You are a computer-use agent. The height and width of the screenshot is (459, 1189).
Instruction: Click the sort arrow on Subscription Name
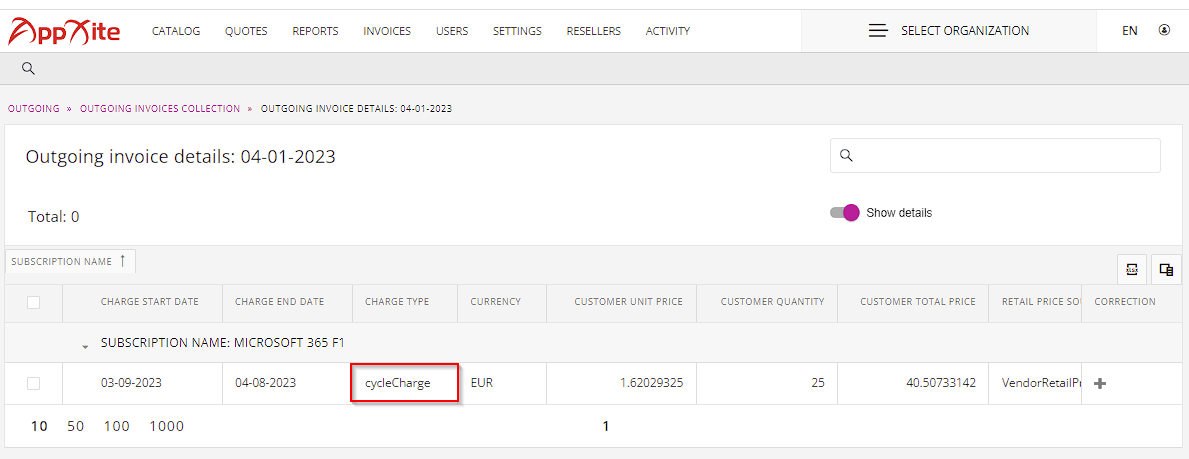click(x=122, y=261)
